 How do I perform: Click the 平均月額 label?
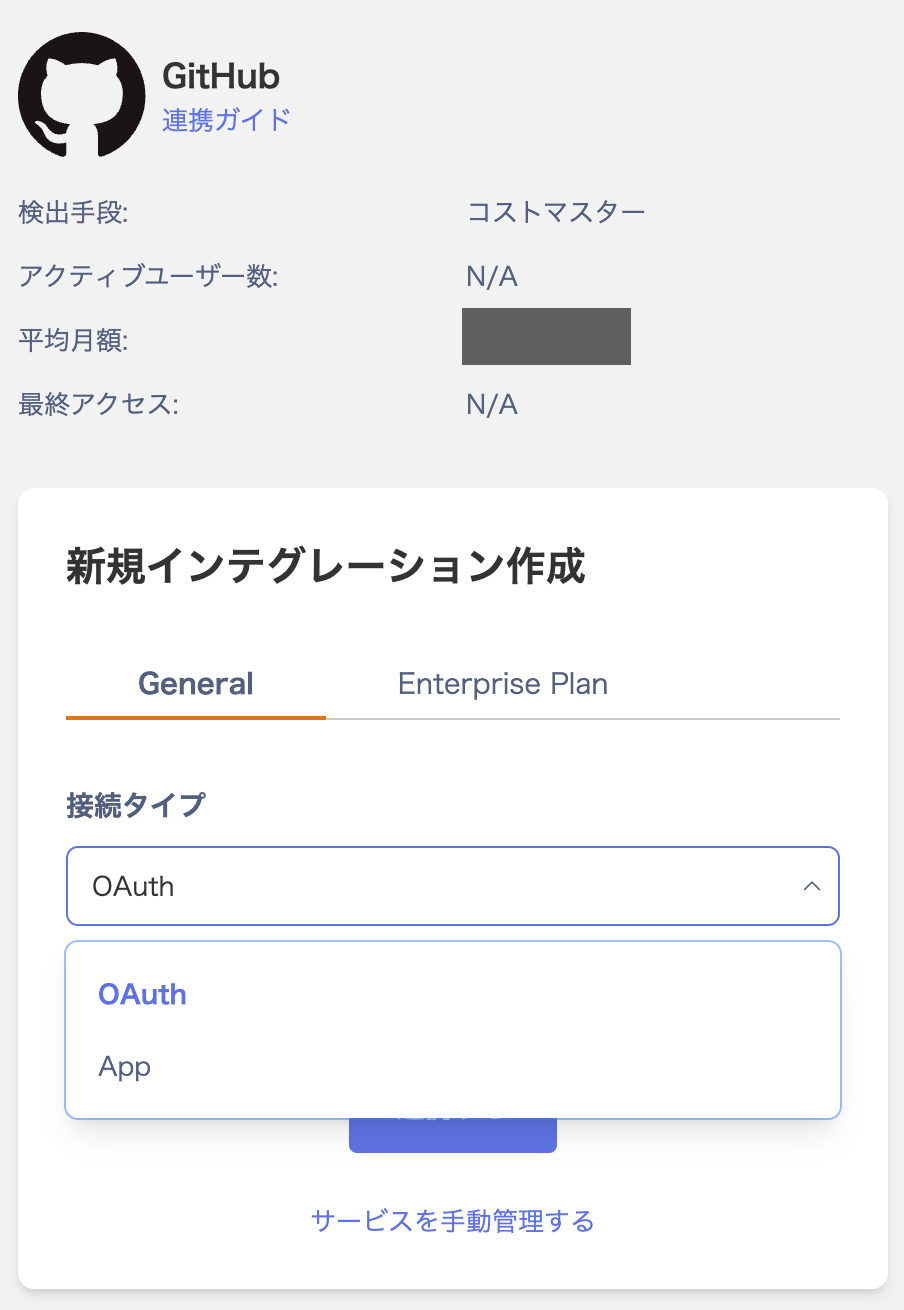(74, 340)
